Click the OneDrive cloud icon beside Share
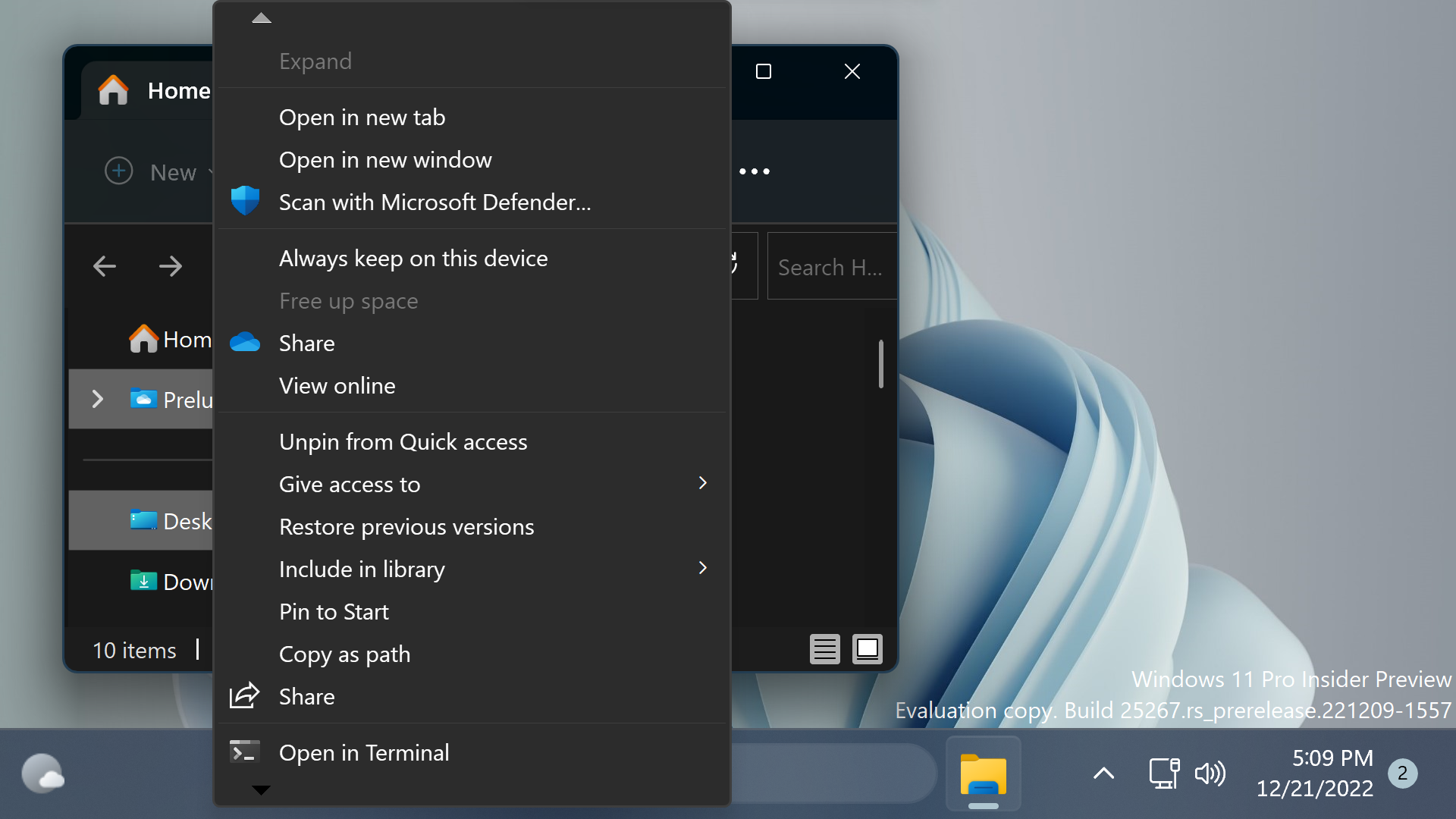 (244, 342)
